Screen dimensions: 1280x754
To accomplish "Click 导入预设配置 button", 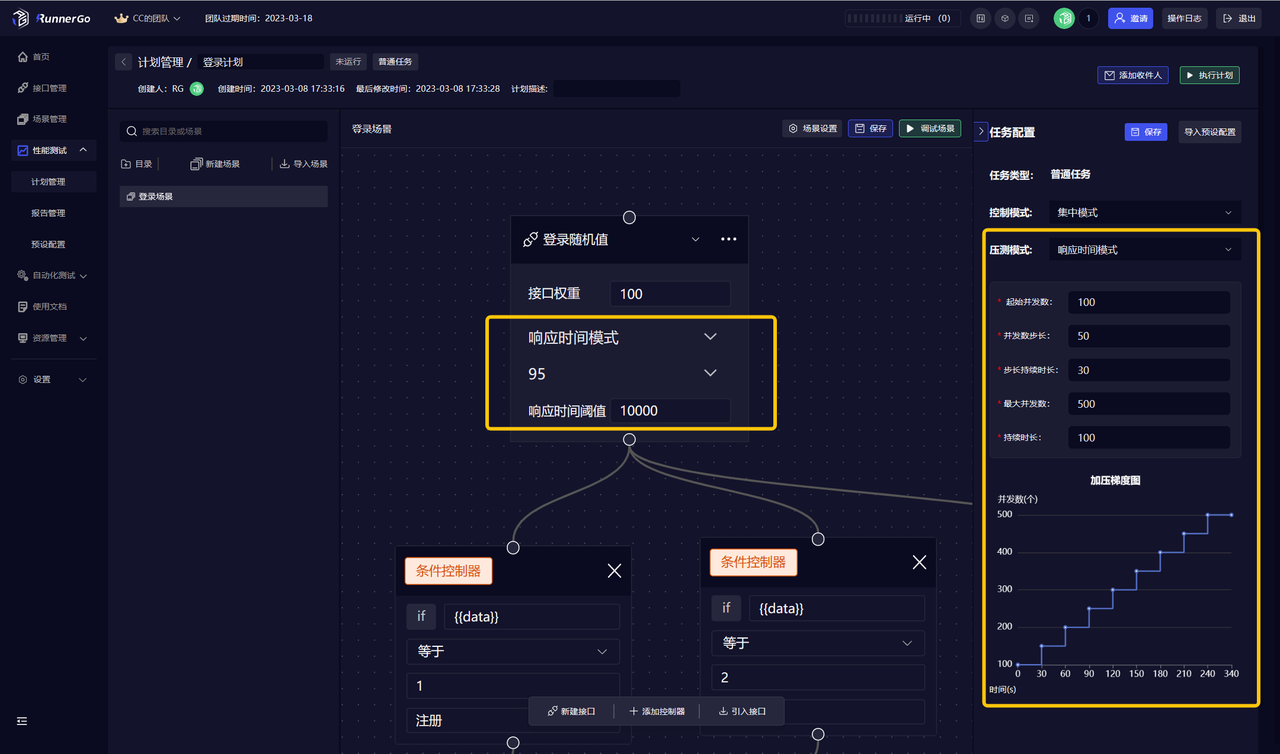I will pos(1209,132).
